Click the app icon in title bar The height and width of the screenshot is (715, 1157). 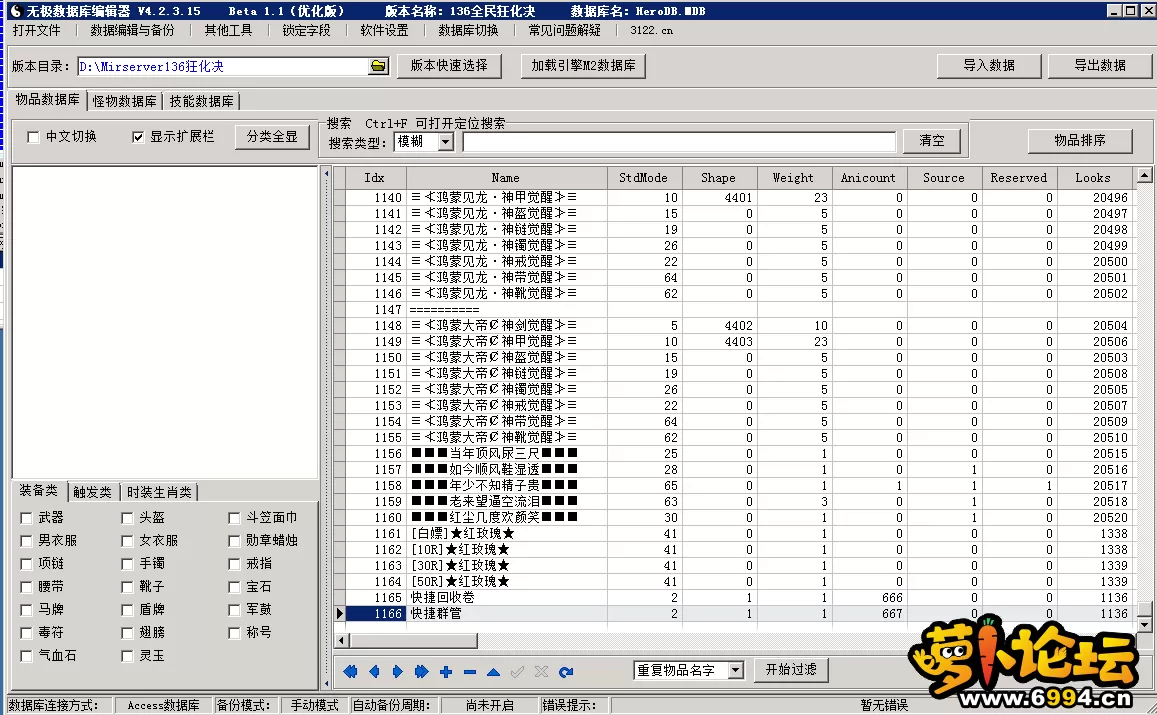tap(15, 10)
